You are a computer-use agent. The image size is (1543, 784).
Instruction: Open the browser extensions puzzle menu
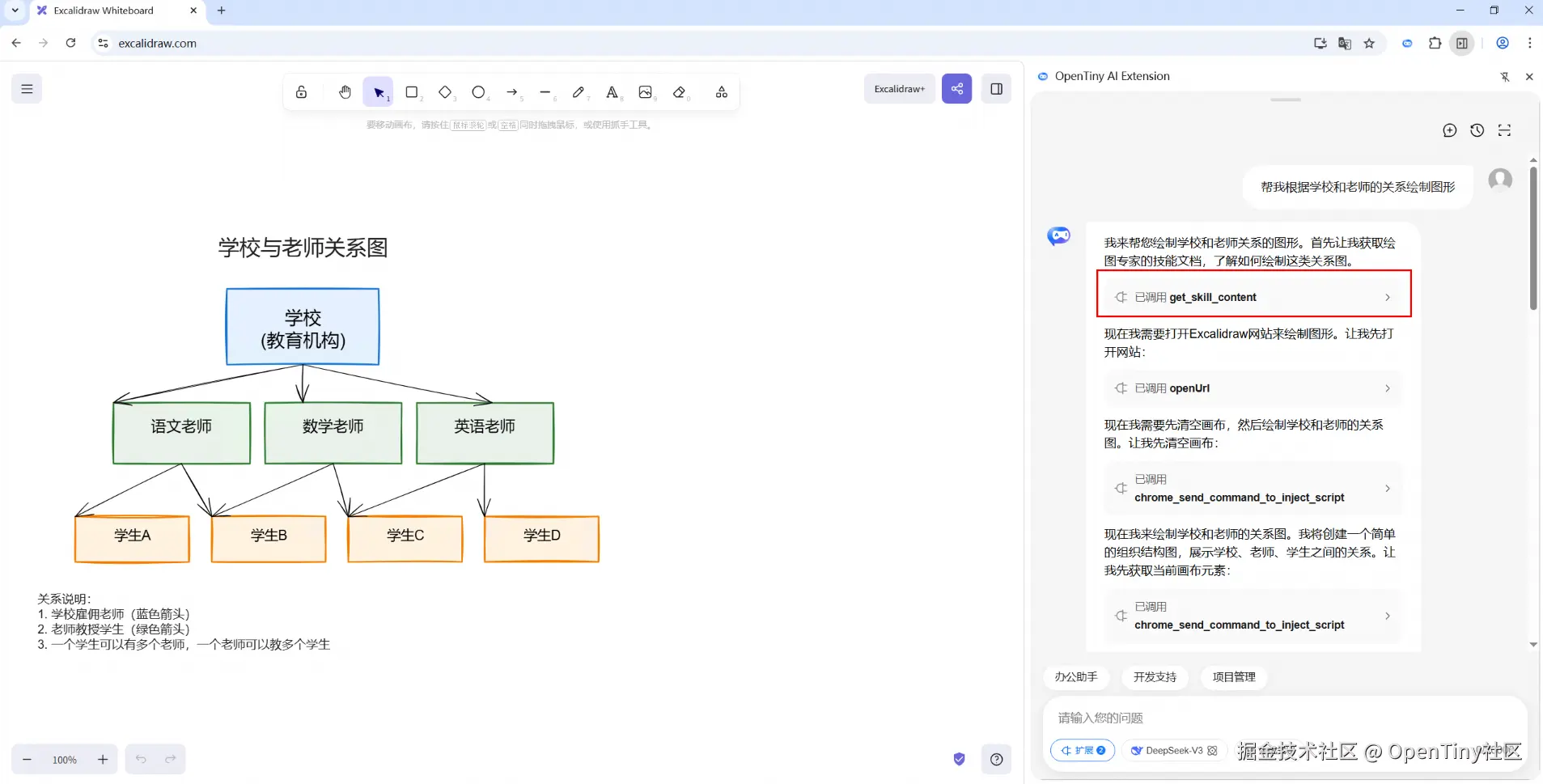(1435, 44)
